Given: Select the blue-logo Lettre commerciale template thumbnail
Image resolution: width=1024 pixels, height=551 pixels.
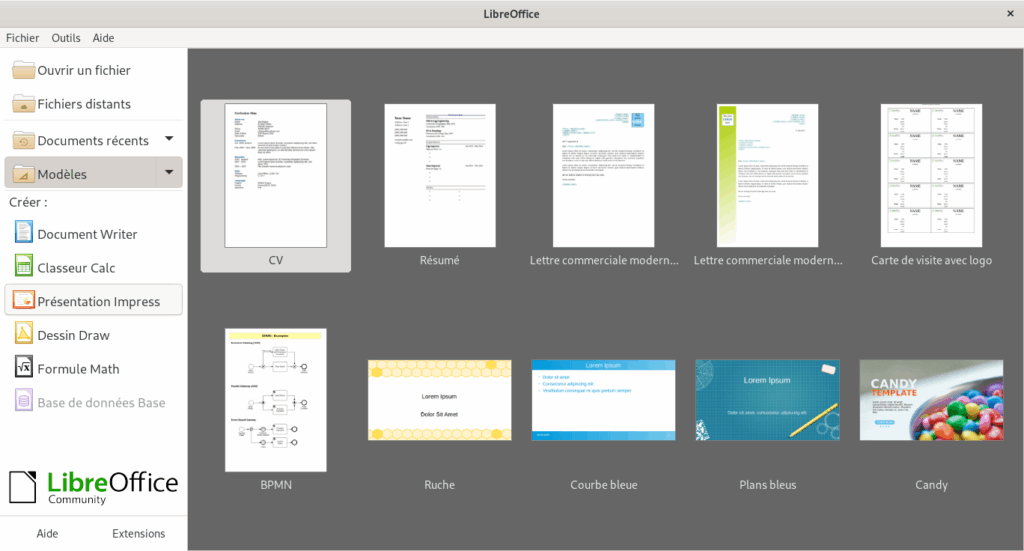Looking at the screenshot, I should tap(603, 176).
